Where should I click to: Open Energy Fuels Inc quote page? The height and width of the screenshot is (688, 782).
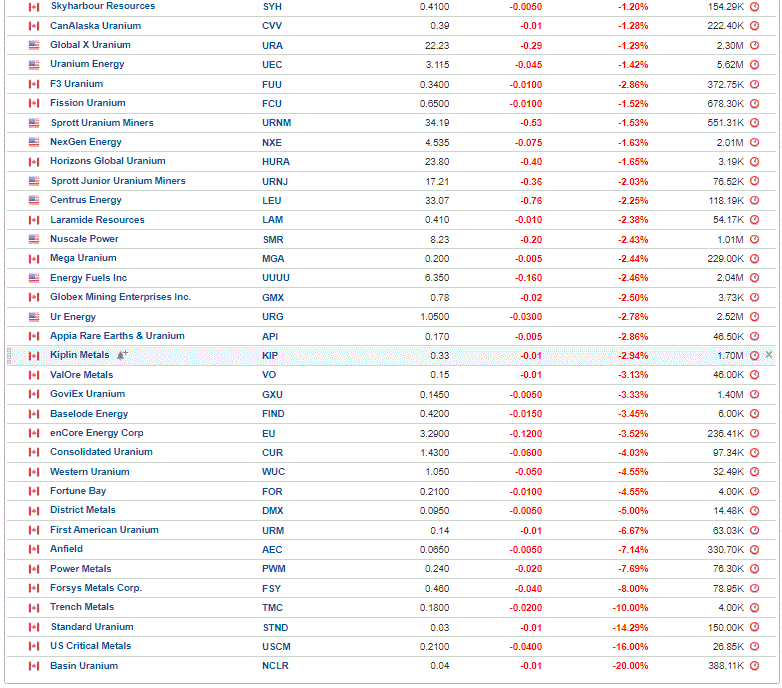[88, 278]
